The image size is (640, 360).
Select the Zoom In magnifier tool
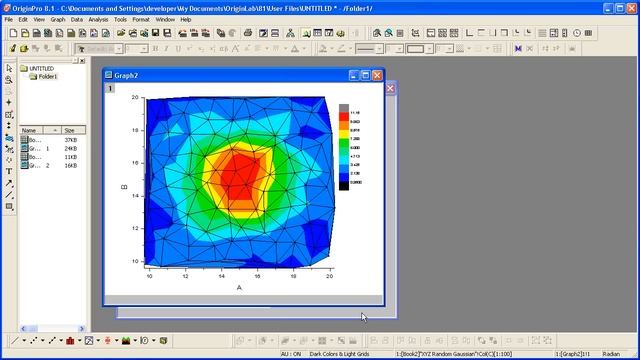pos(9,80)
